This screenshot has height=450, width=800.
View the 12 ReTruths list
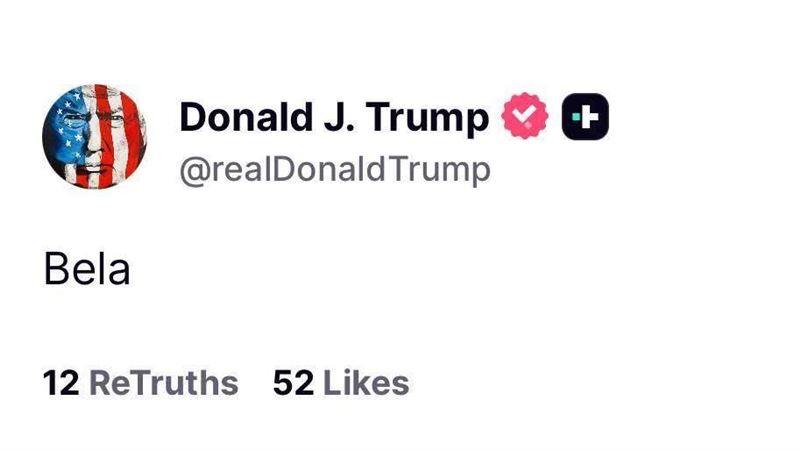tap(140, 382)
